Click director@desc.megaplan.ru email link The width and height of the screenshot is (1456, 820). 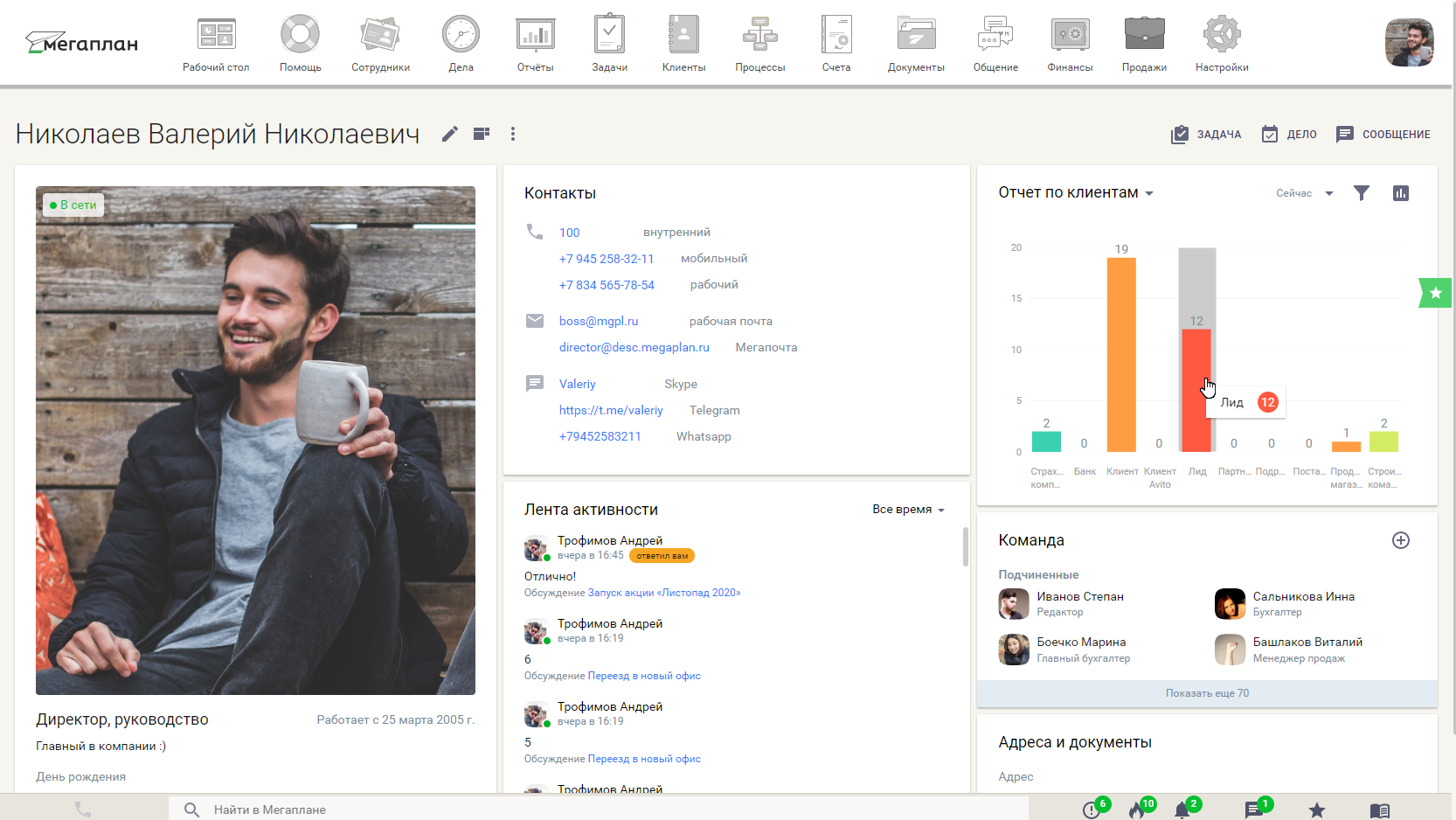click(x=634, y=347)
